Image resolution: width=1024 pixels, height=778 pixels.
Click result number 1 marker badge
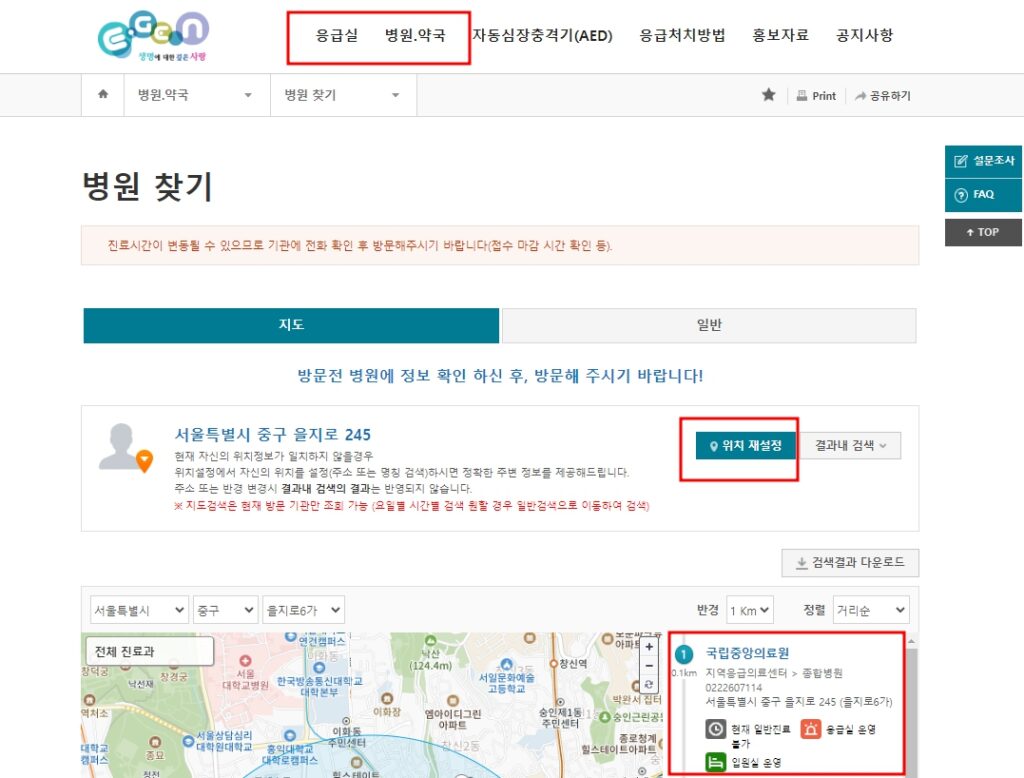[x=684, y=654]
